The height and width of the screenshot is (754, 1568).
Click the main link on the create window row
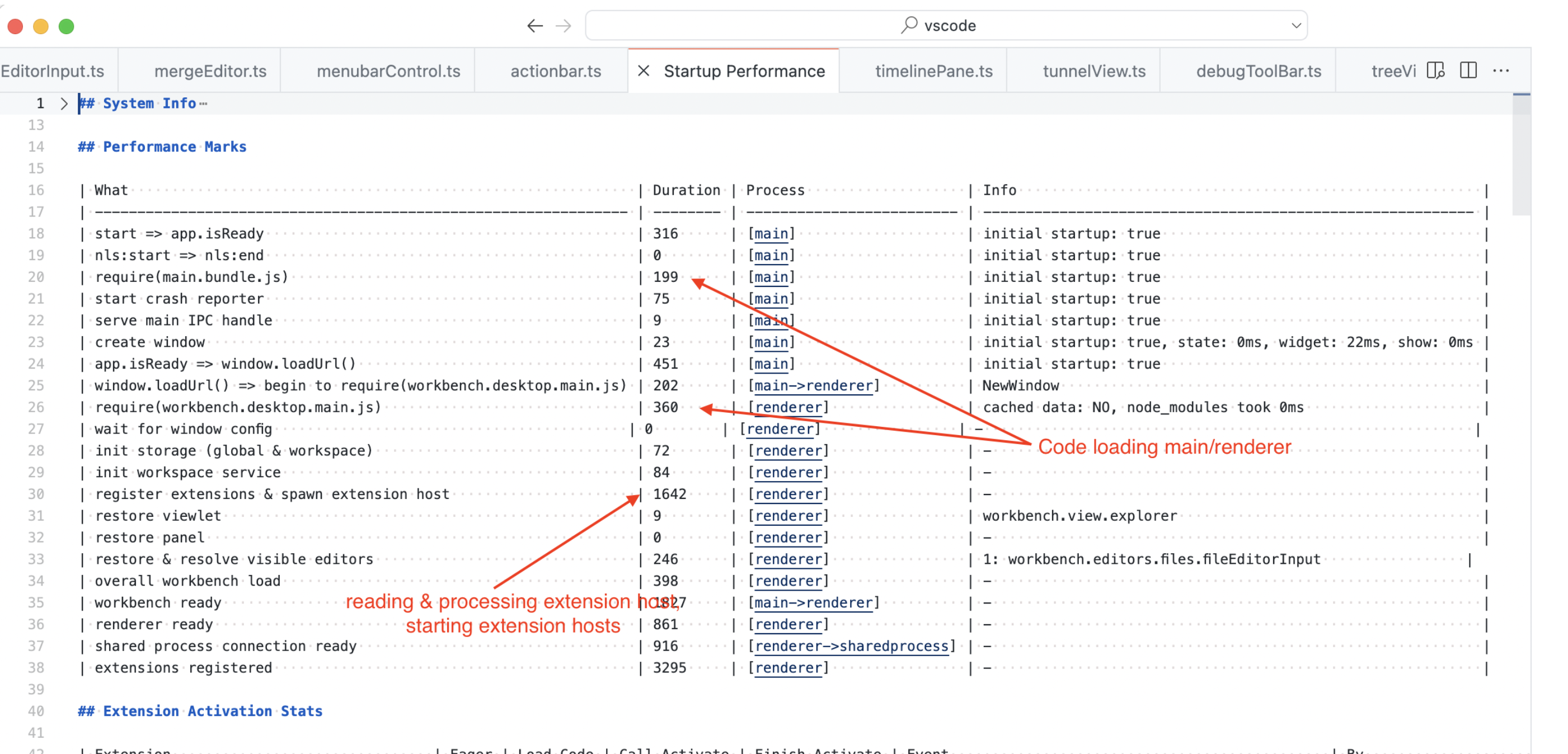(x=771, y=343)
